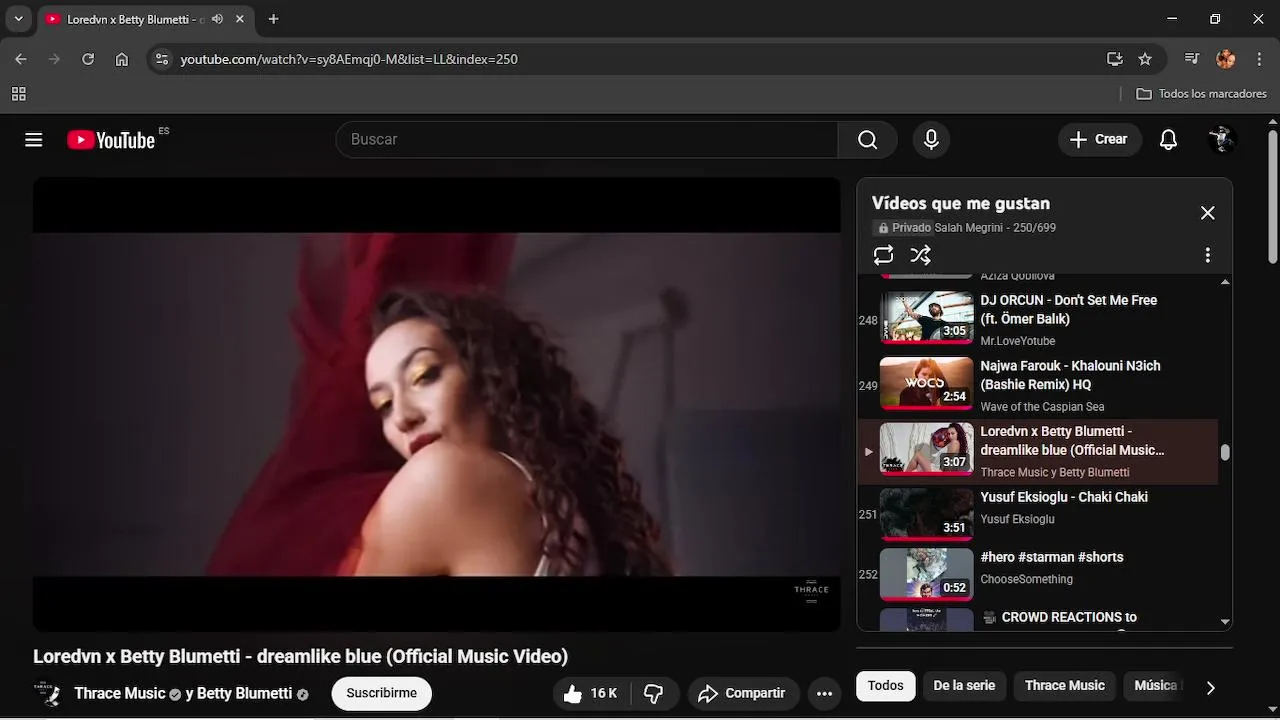Click the Vídeos que me gustan title
This screenshot has width=1280, height=720.
point(960,203)
